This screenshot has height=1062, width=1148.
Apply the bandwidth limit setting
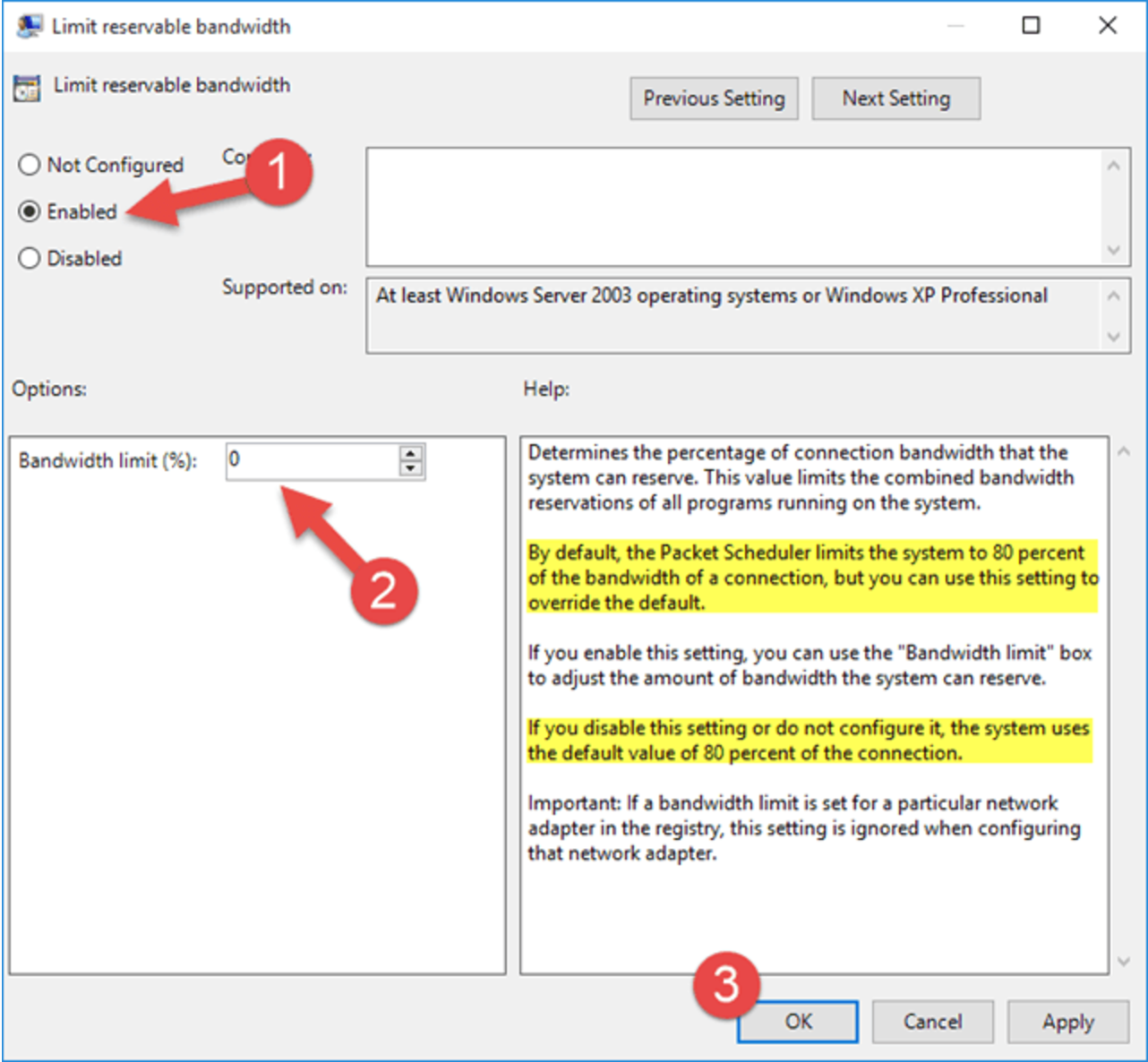(x=1068, y=1022)
